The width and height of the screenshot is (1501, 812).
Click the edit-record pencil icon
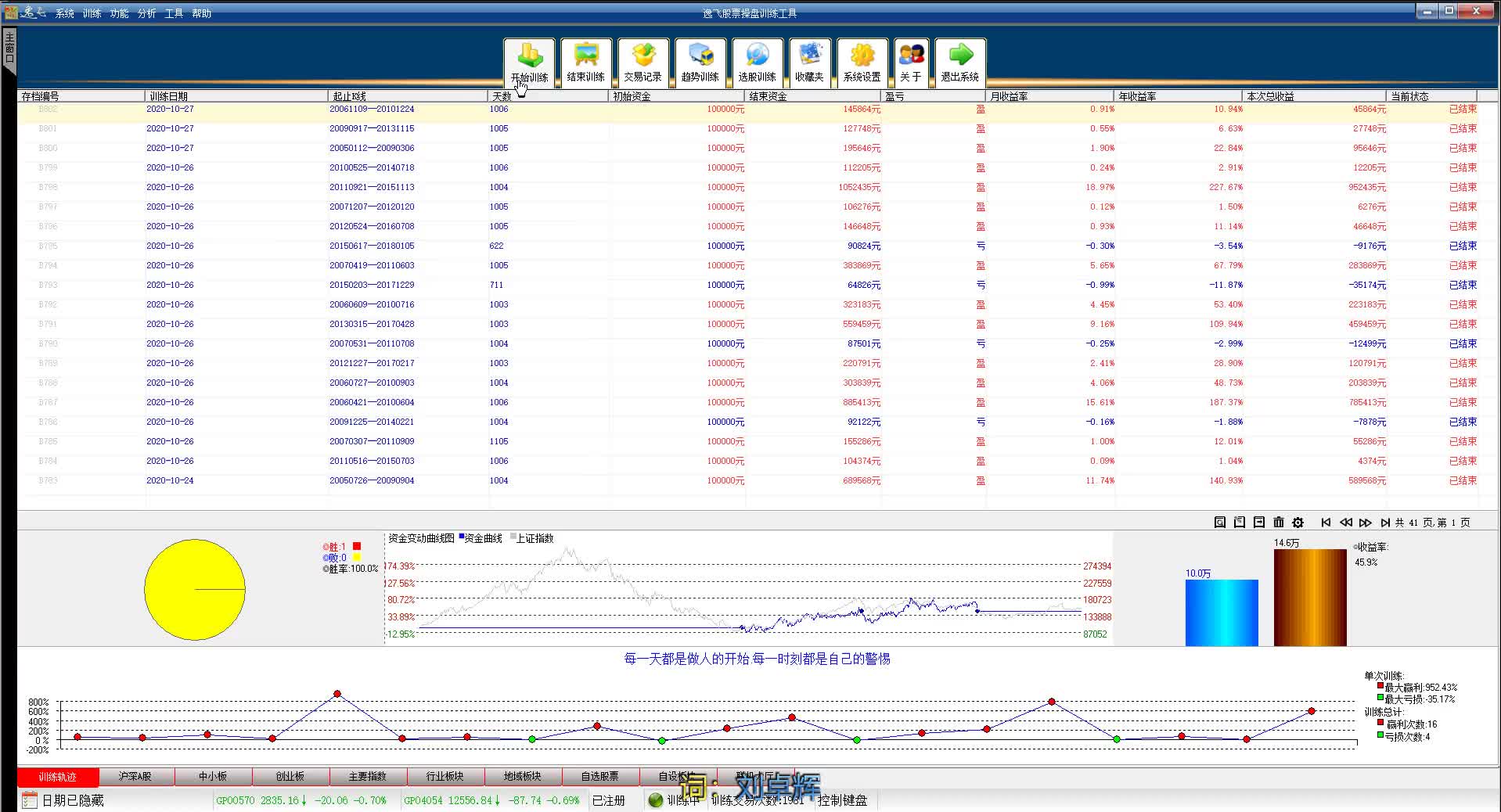tap(1240, 522)
